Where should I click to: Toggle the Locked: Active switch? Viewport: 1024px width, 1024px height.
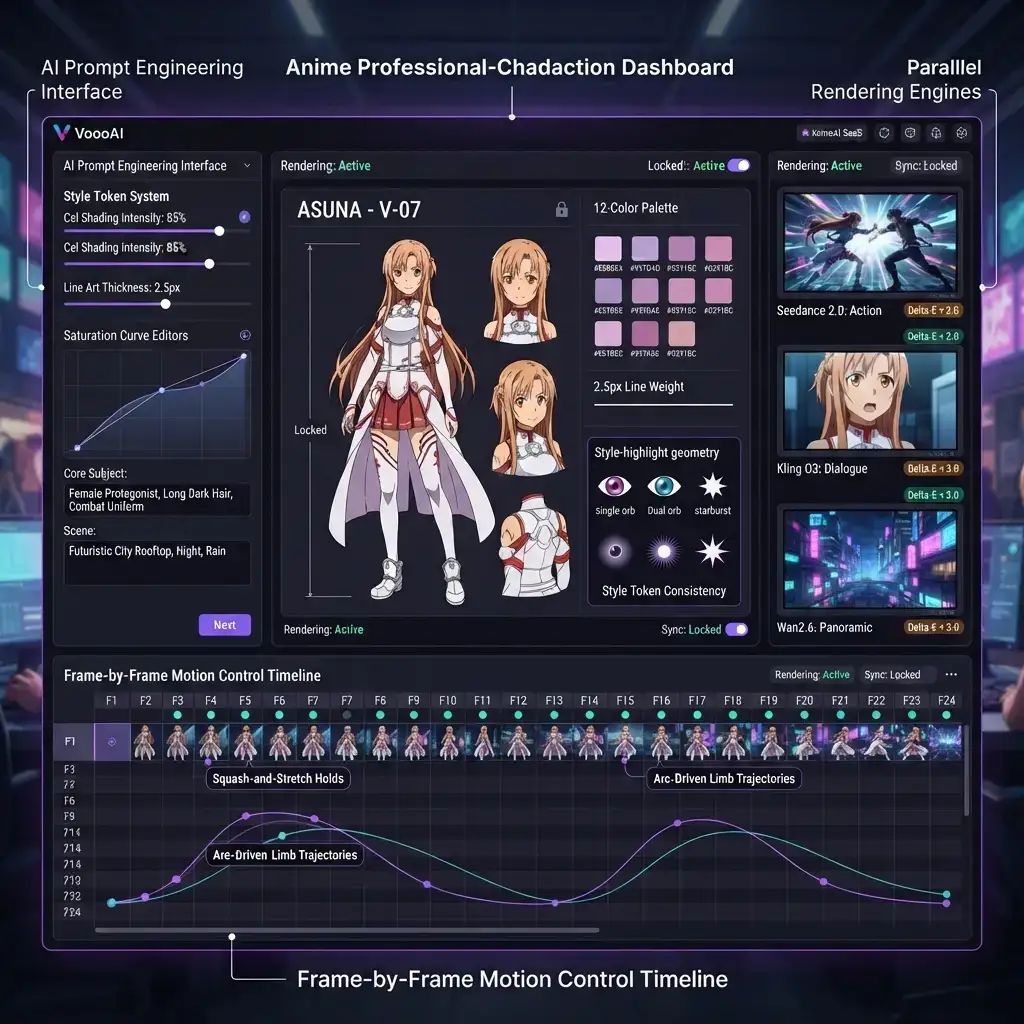pos(739,165)
